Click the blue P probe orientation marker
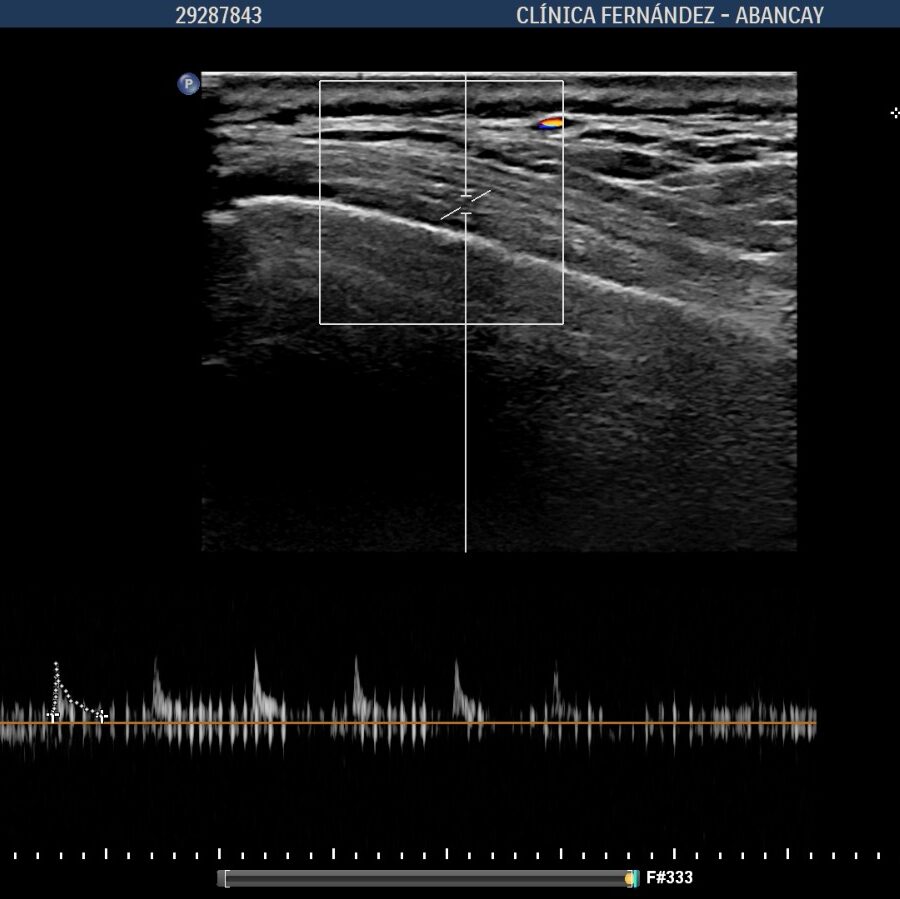Viewport: 900px width, 899px height. coord(188,85)
